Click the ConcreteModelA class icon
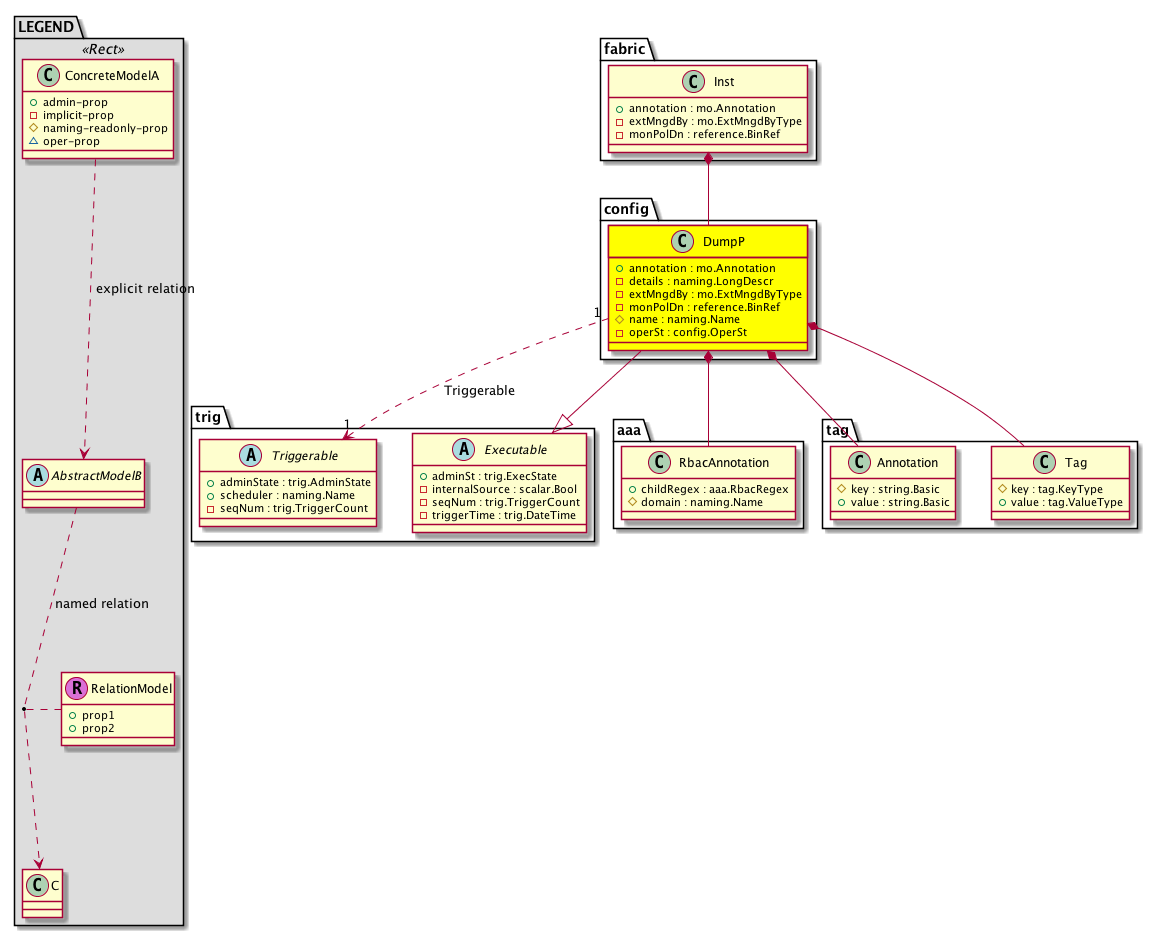 pos(43,73)
